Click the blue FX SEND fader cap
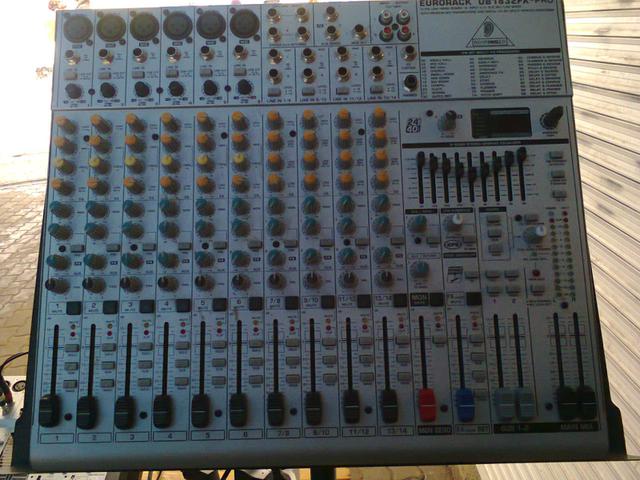The height and width of the screenshot is (480, 640). pyautogui.click(x=465, y=404)
